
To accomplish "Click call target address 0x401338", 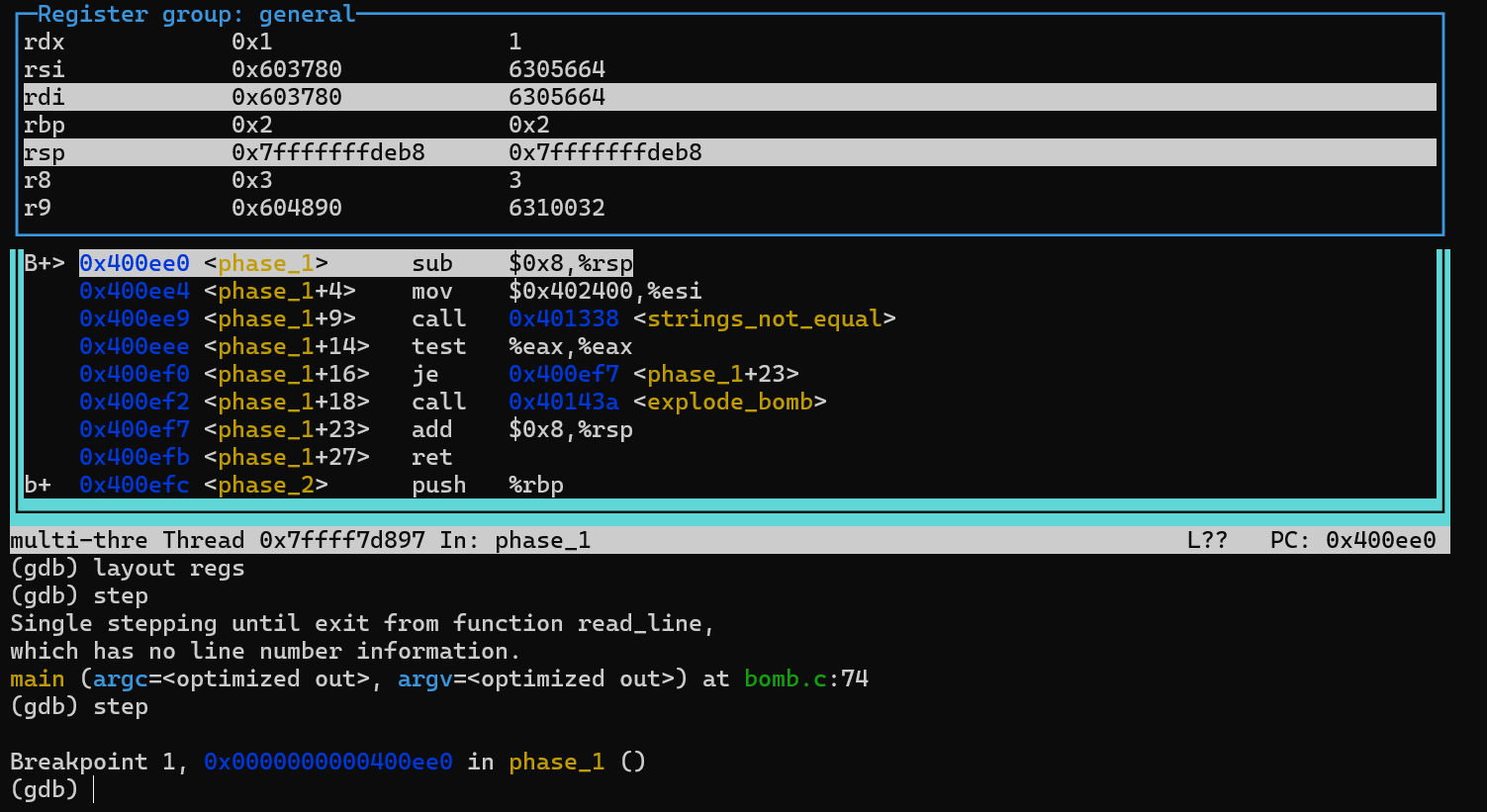I will (564, 318).
